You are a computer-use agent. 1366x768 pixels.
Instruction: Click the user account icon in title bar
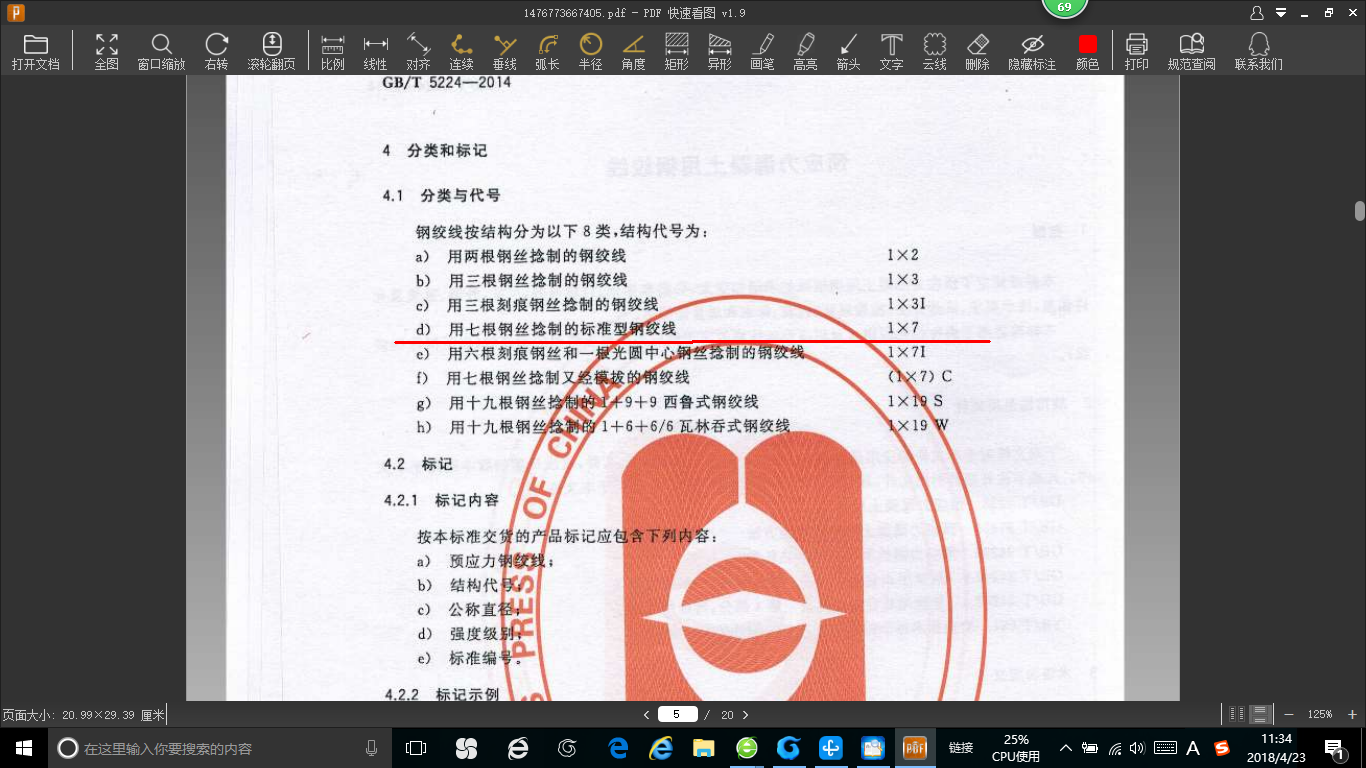[1258, 13]
